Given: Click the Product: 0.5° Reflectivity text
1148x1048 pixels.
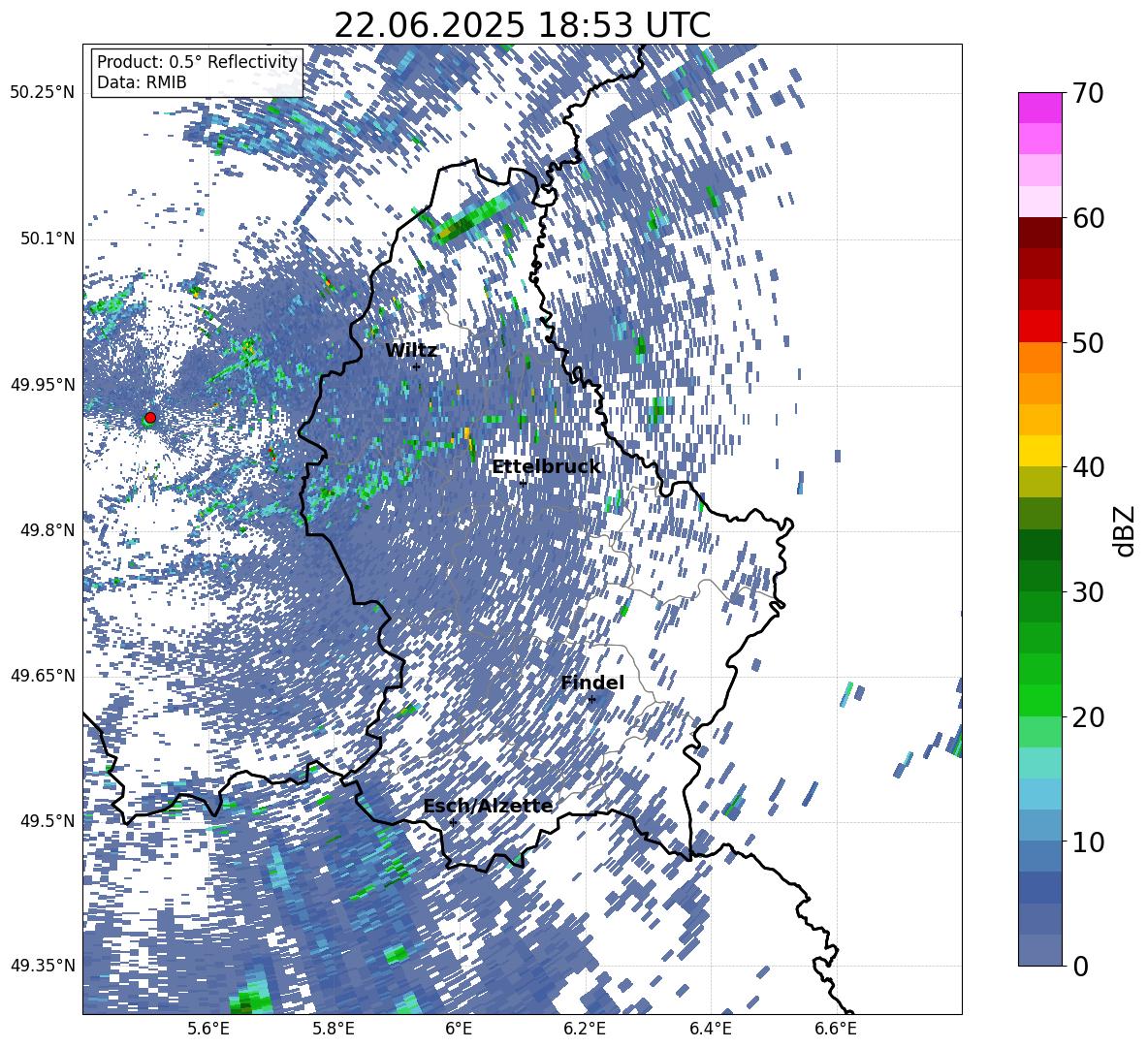Looking at the screenshot, I should [197, 62].
